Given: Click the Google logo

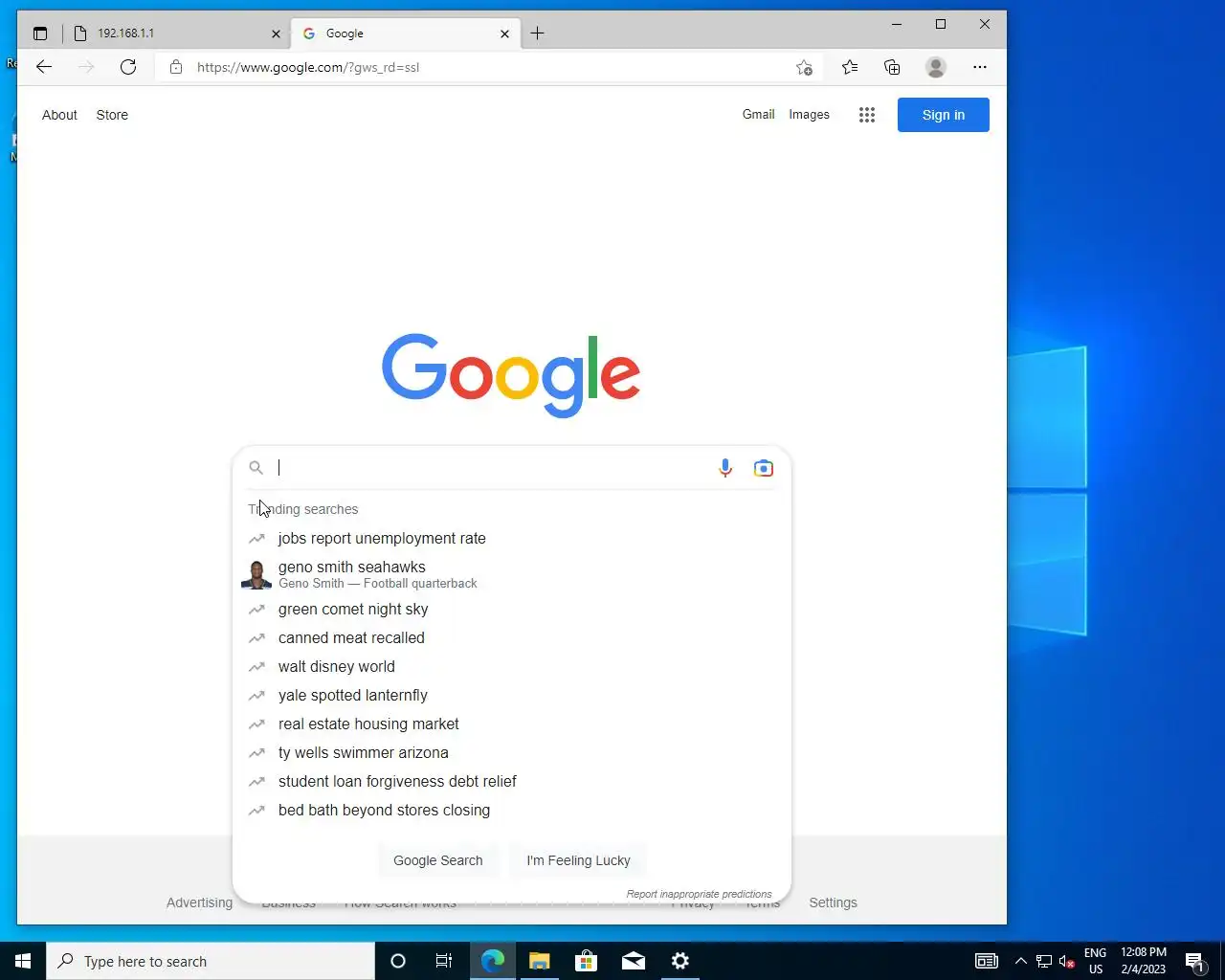Looking at the screenshot, I should [x=511, y=374].
